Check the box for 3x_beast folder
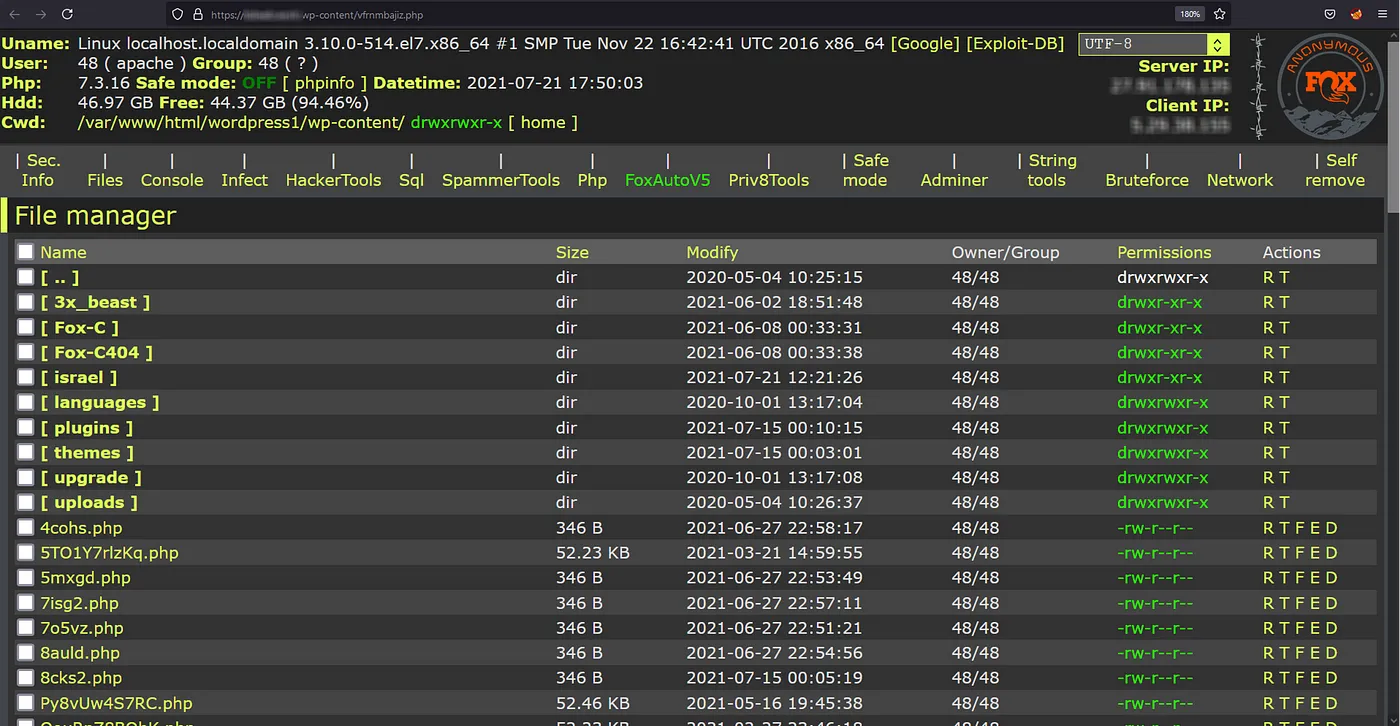Viewport: 1400px width, 726px height. [25, 302]
